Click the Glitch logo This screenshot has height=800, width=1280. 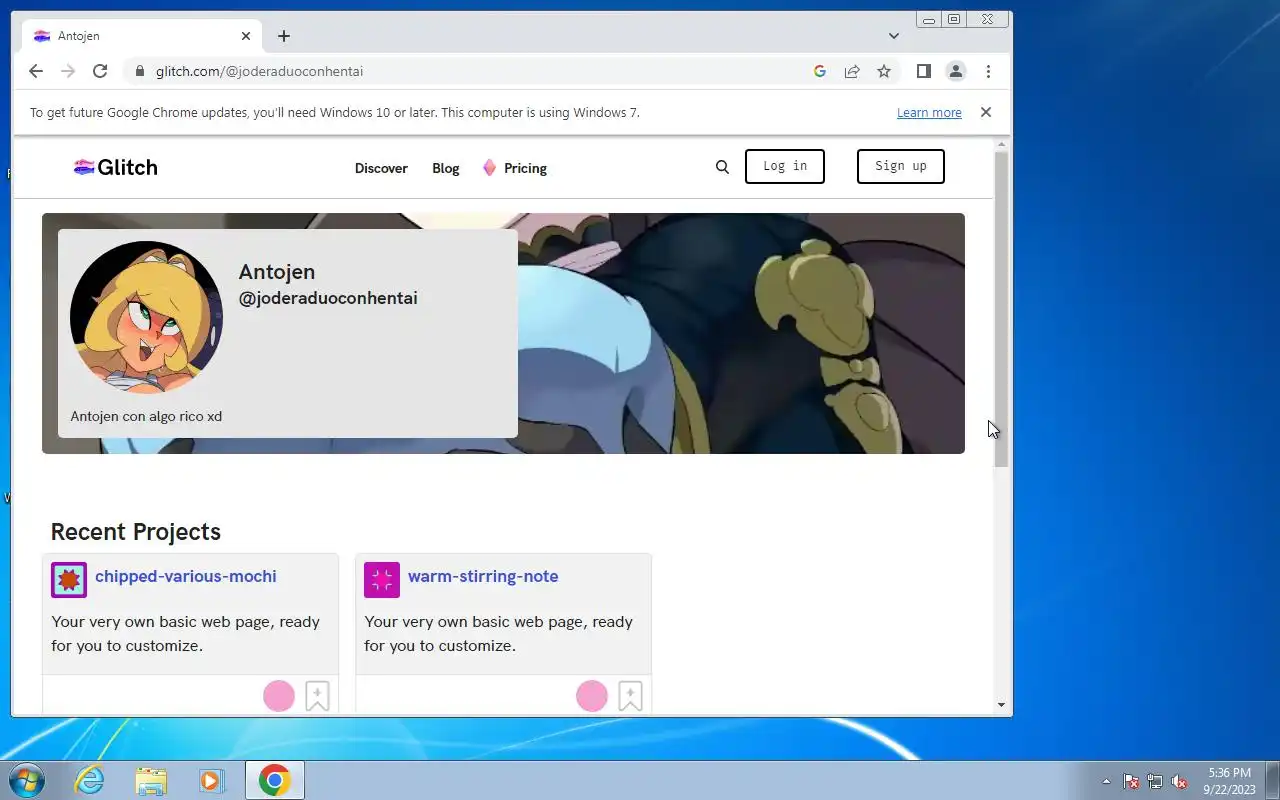(116, 167)
